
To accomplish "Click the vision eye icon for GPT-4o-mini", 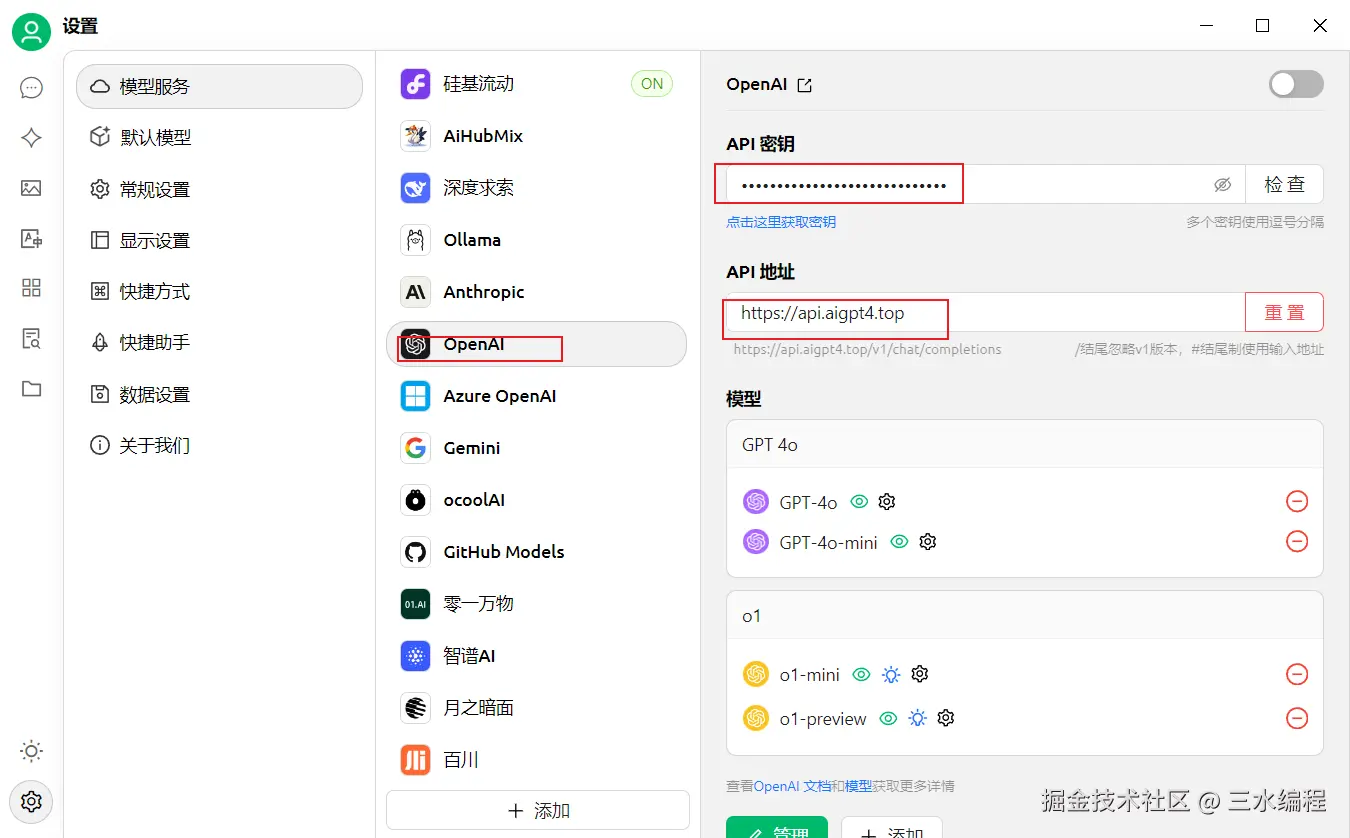I will click(899, 541).
